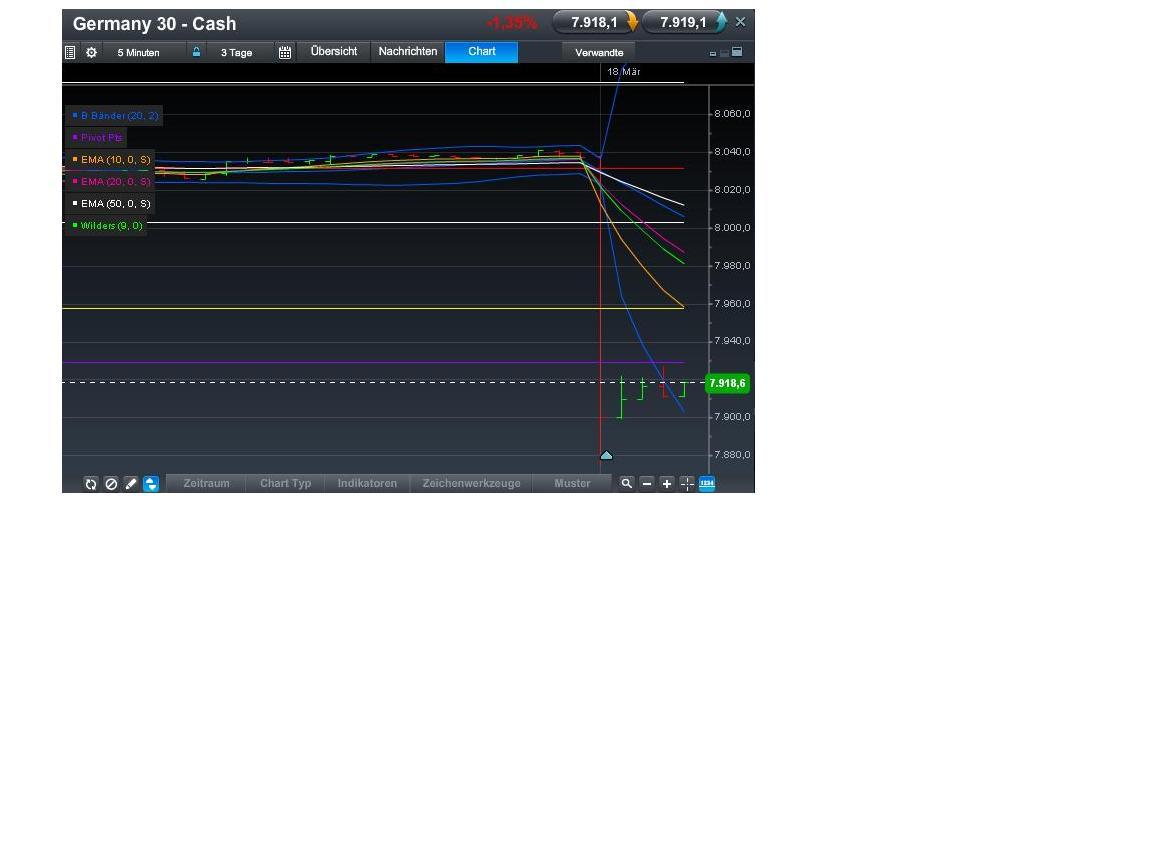
Task: Click the orange EMA (10) color square
Action: tap(75, 159)
